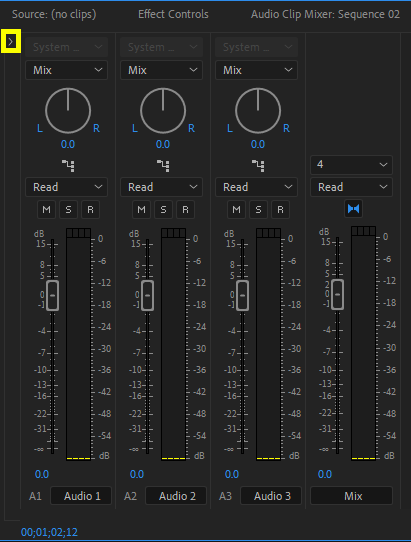Click the timecode 00;01;02;12

[49, 532]
